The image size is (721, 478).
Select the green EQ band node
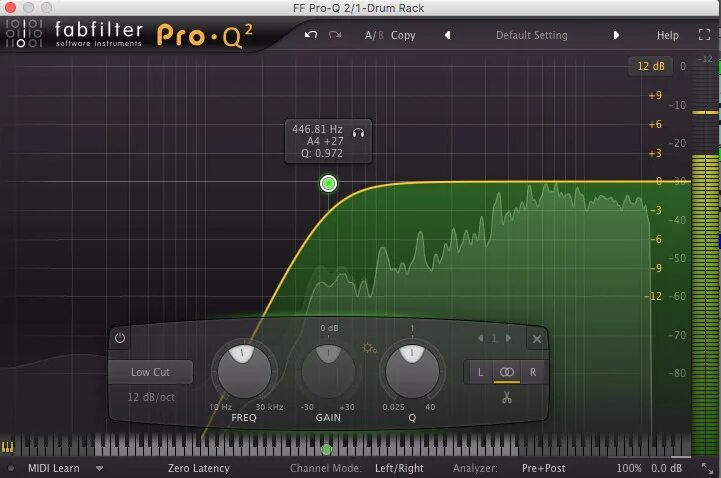coord(328,184)
